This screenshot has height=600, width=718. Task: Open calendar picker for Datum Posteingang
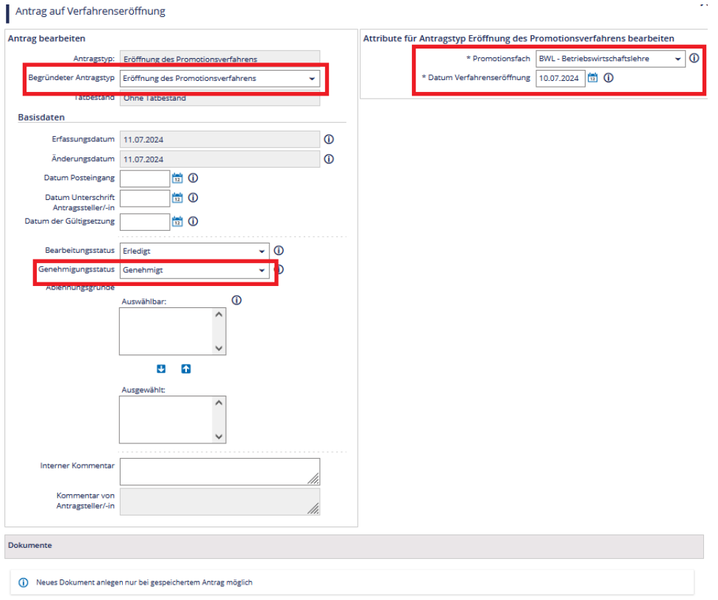178,178
